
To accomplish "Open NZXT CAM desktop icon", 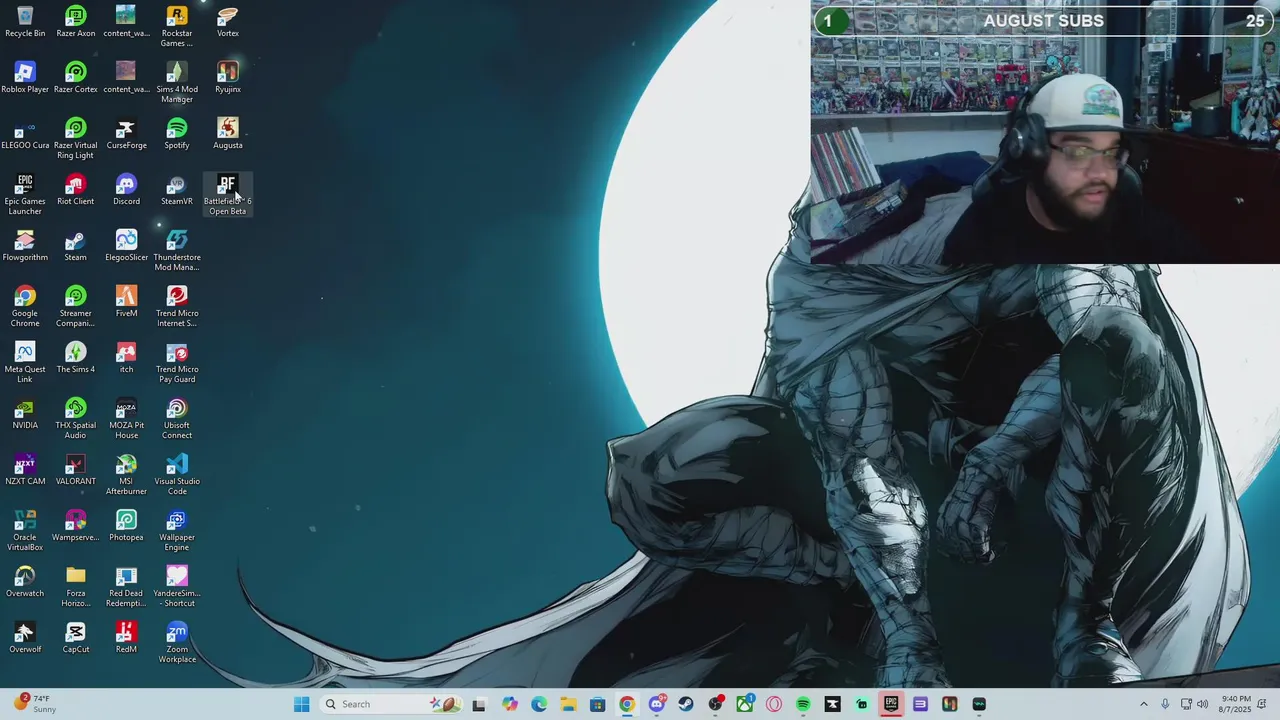I will point(25,470).
